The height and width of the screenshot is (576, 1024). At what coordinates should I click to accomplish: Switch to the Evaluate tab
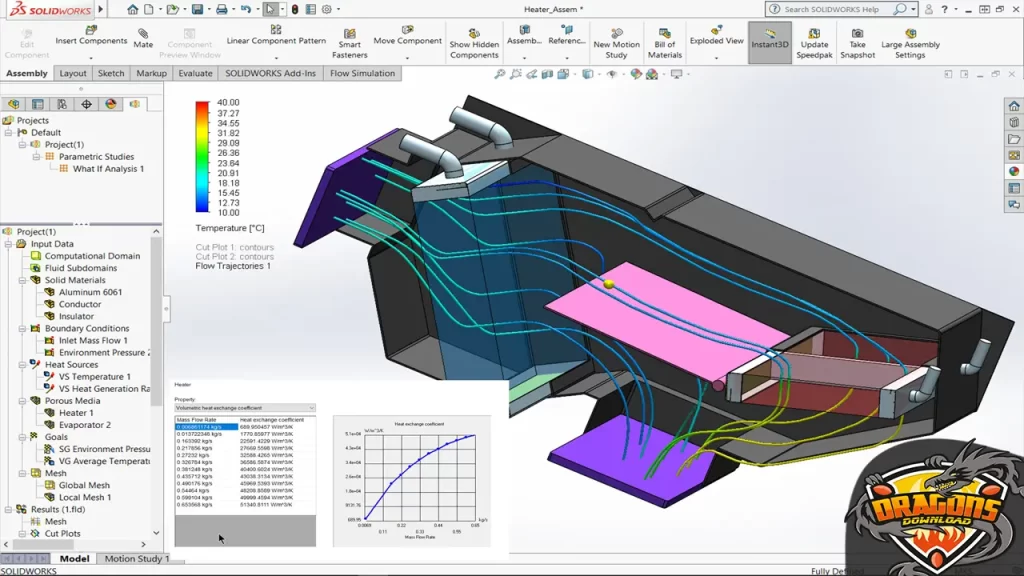pyautogui.click(x=195, y=73)
